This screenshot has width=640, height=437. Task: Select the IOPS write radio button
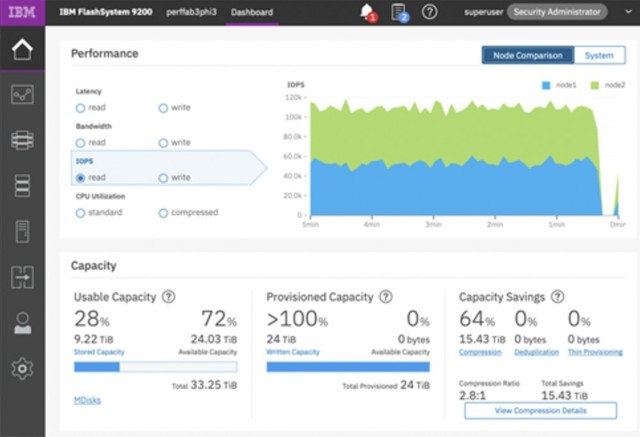coord(163,178)
